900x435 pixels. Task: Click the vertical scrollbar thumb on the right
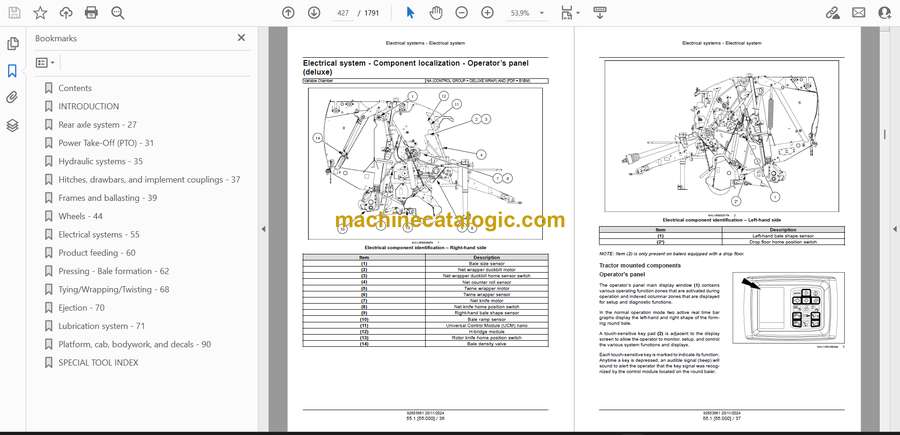click(884, 134)
